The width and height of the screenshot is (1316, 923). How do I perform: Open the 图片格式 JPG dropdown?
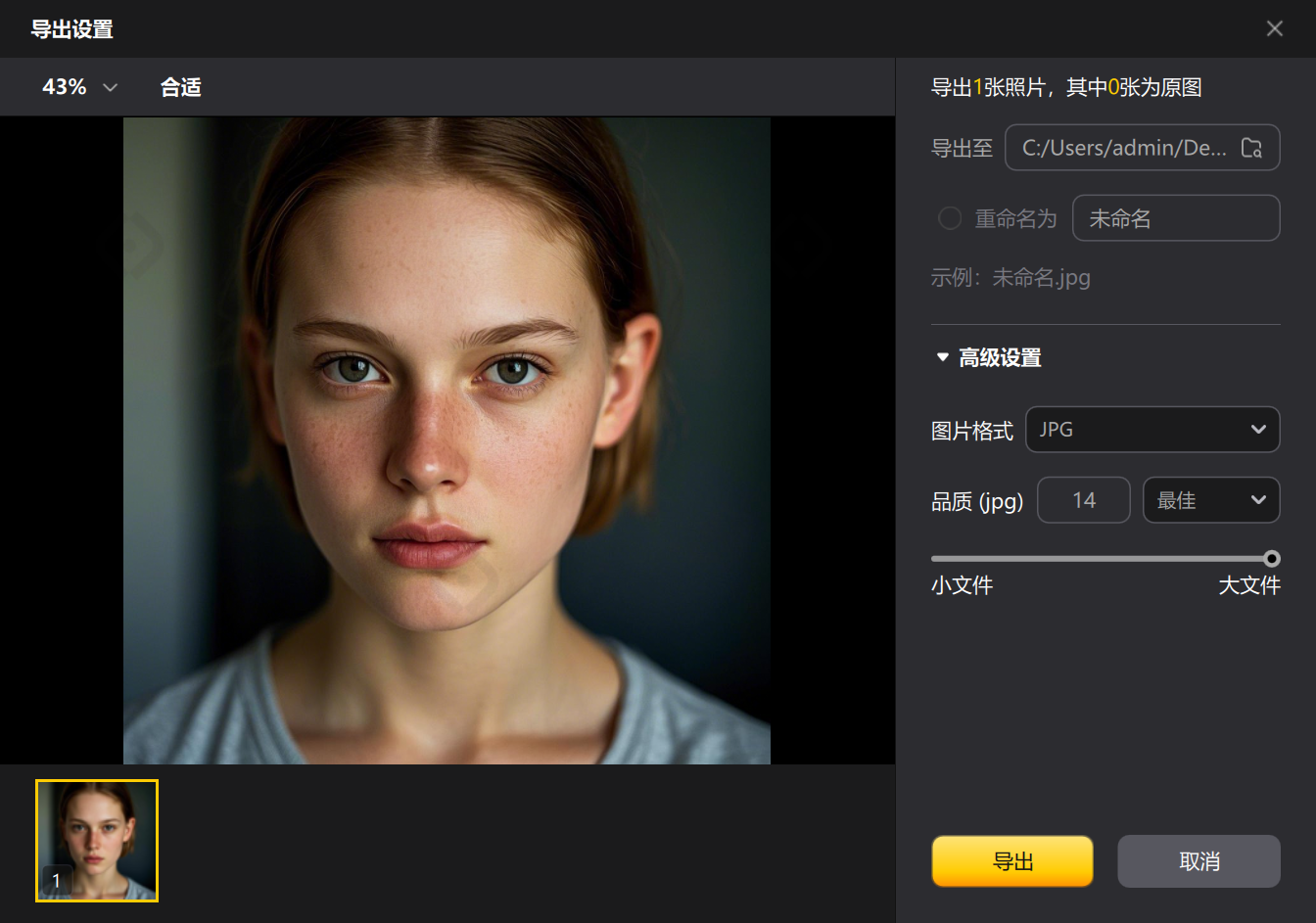pos(1151,430)
